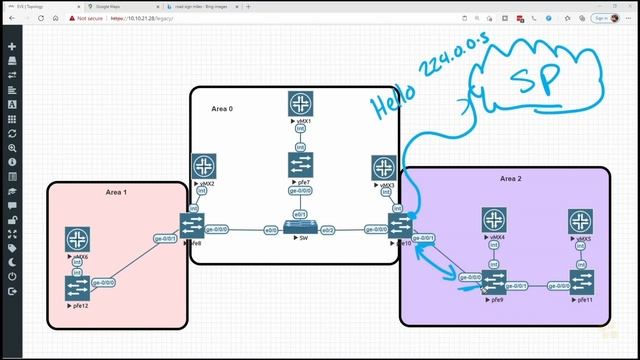
Task: Click pfe12's ge-0/0/0 interface label
Action: tap(103, 282)
